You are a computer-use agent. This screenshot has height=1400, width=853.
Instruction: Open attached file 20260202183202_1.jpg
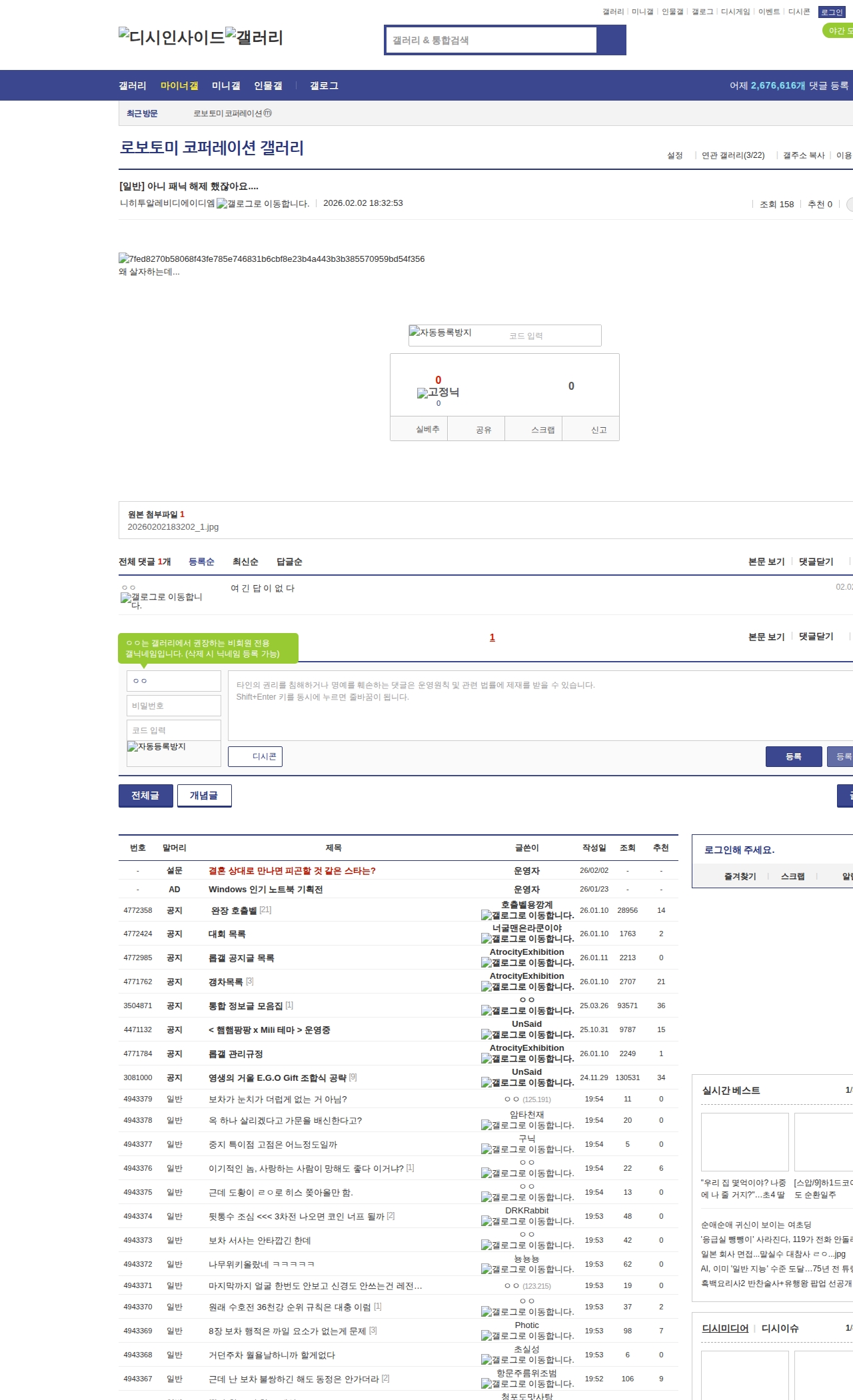point(173,527)
